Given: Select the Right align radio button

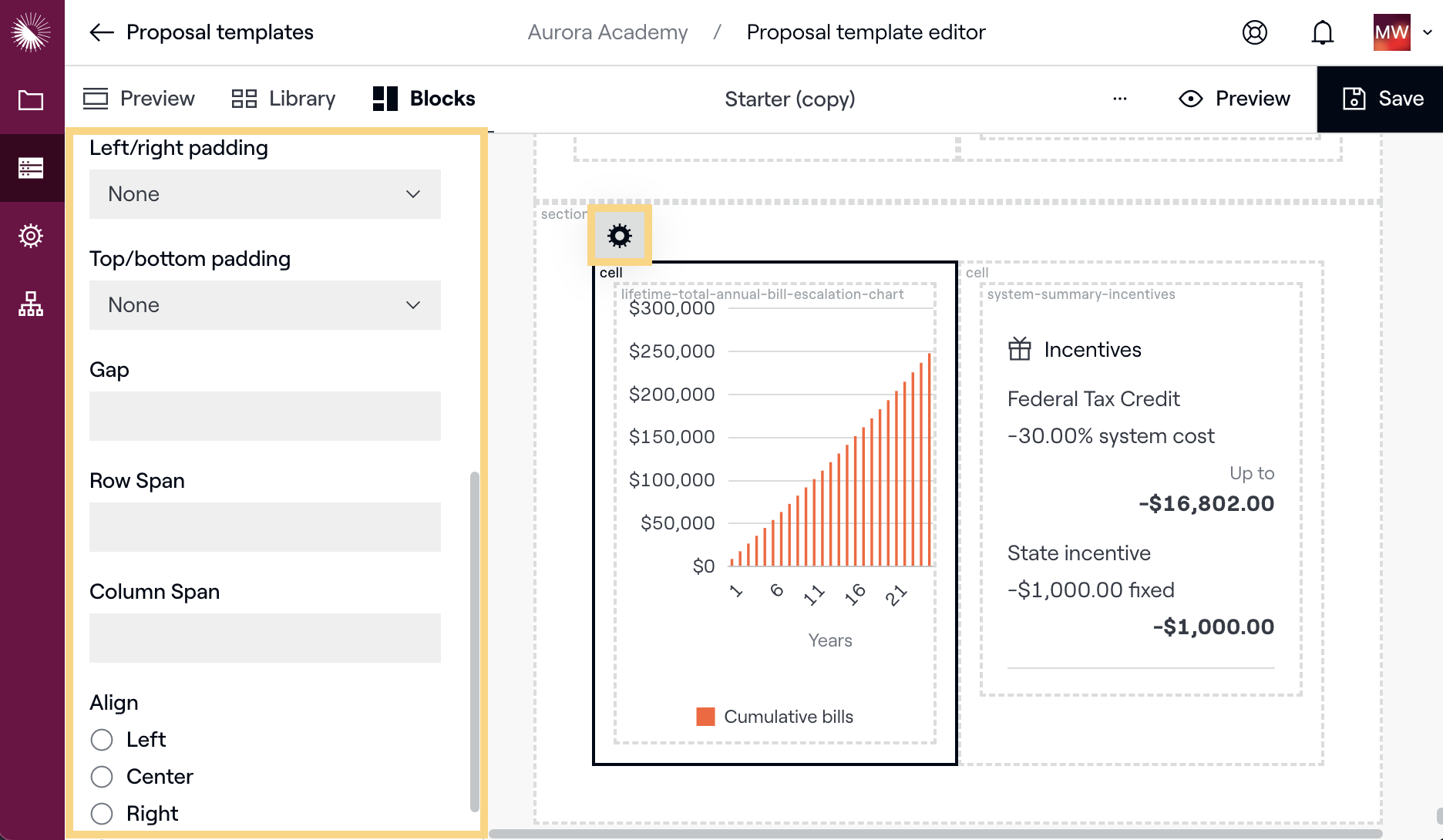Looking at the screenshot, I should (x=102, y=814).
